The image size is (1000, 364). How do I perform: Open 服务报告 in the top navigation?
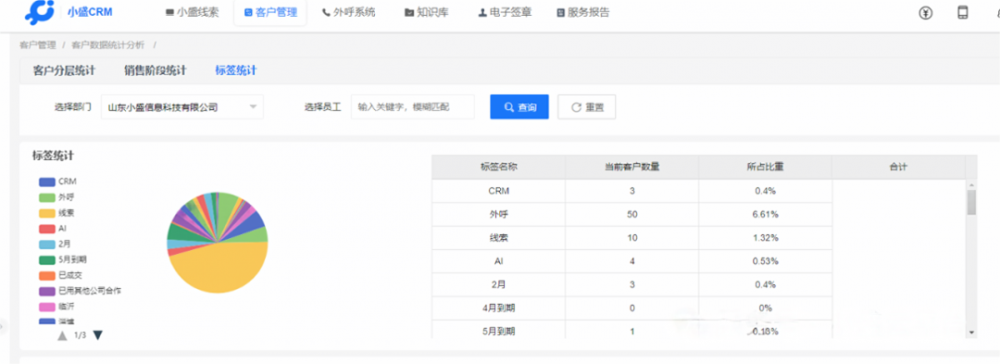coord(583,12)
